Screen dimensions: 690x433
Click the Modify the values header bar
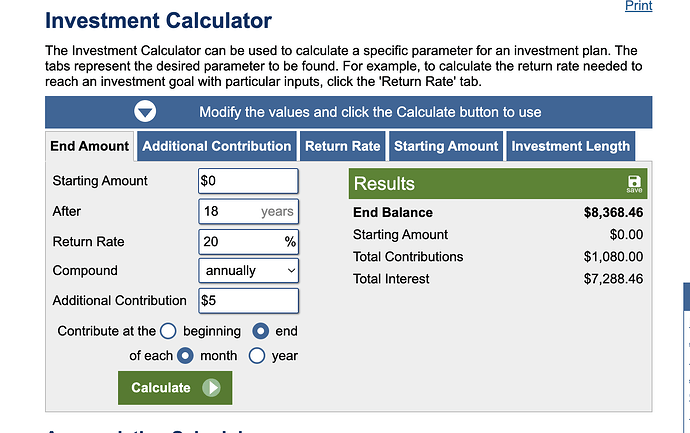(x=349, y=112)
